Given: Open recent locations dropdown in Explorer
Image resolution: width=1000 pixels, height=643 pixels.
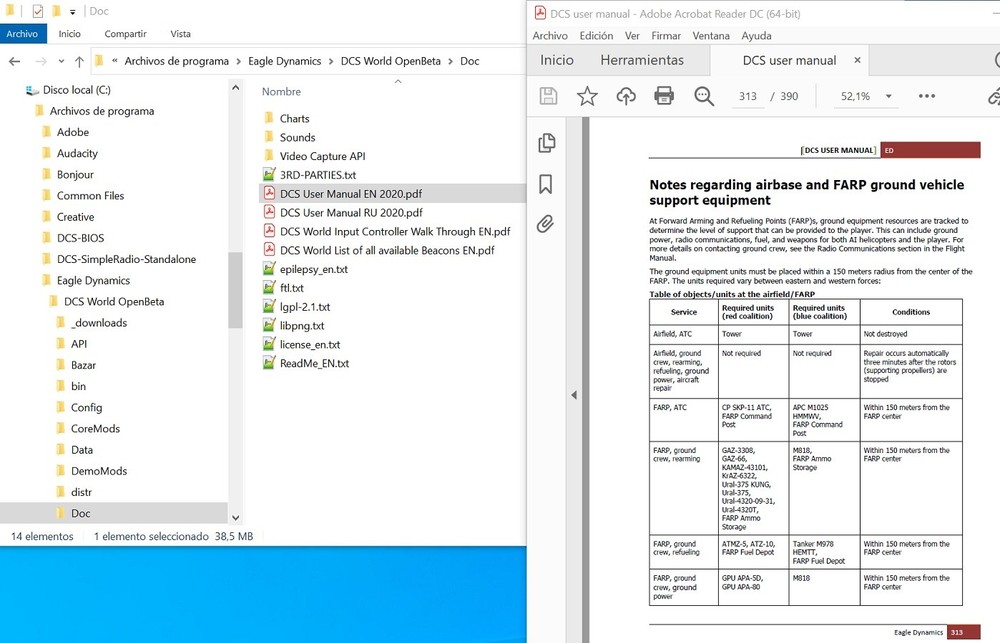Looking at the screenshot, I should (61, 61).
